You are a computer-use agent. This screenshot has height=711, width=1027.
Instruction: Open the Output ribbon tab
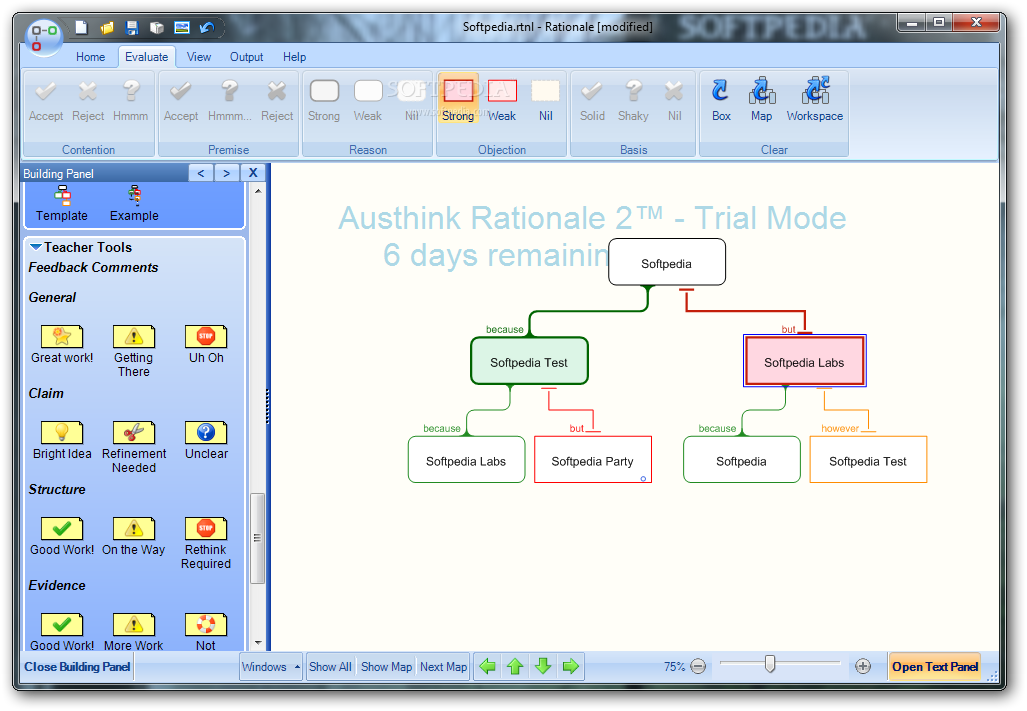click(x=246, y=57)
